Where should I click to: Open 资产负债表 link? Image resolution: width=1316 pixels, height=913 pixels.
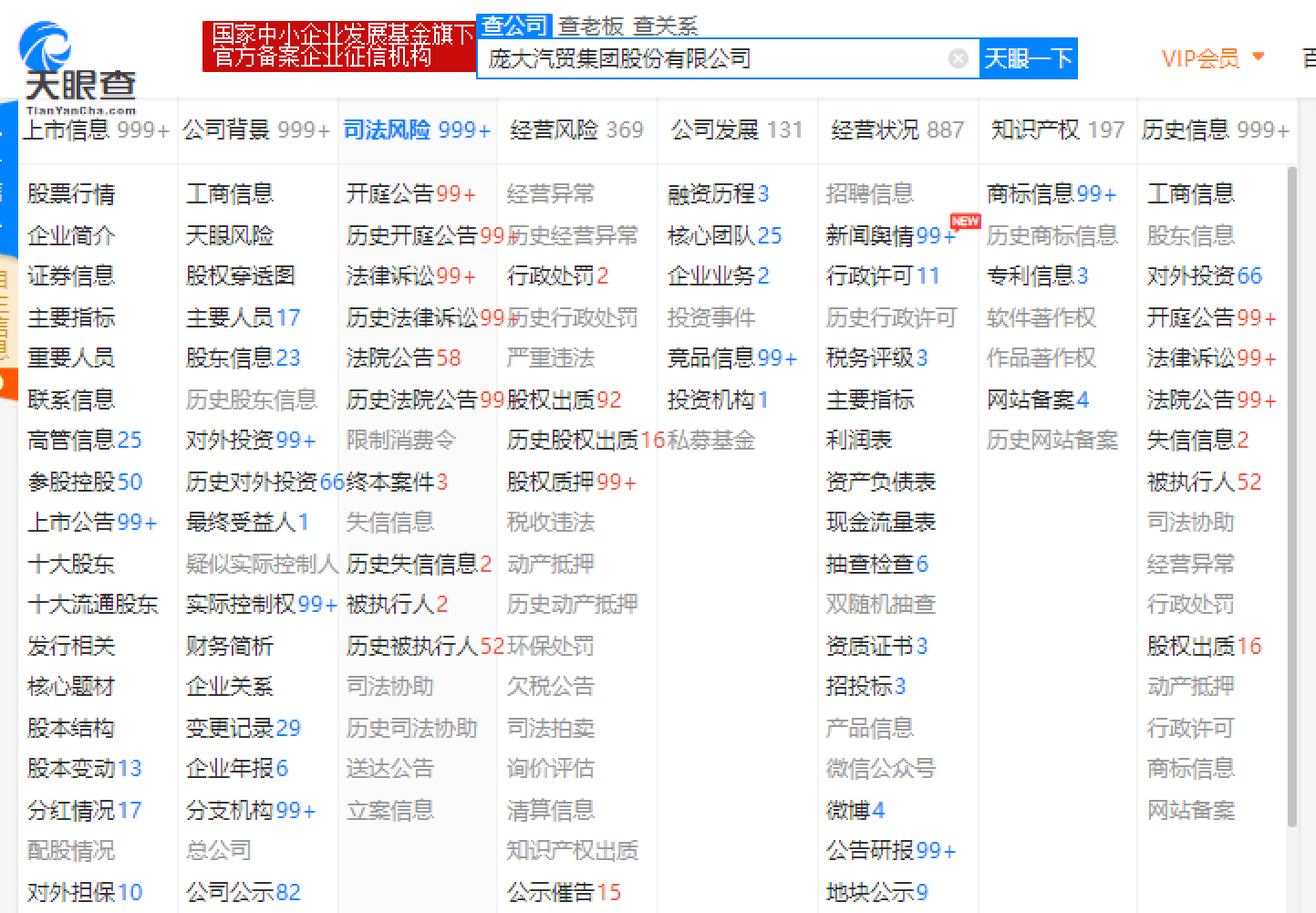(x=881, y=482)
